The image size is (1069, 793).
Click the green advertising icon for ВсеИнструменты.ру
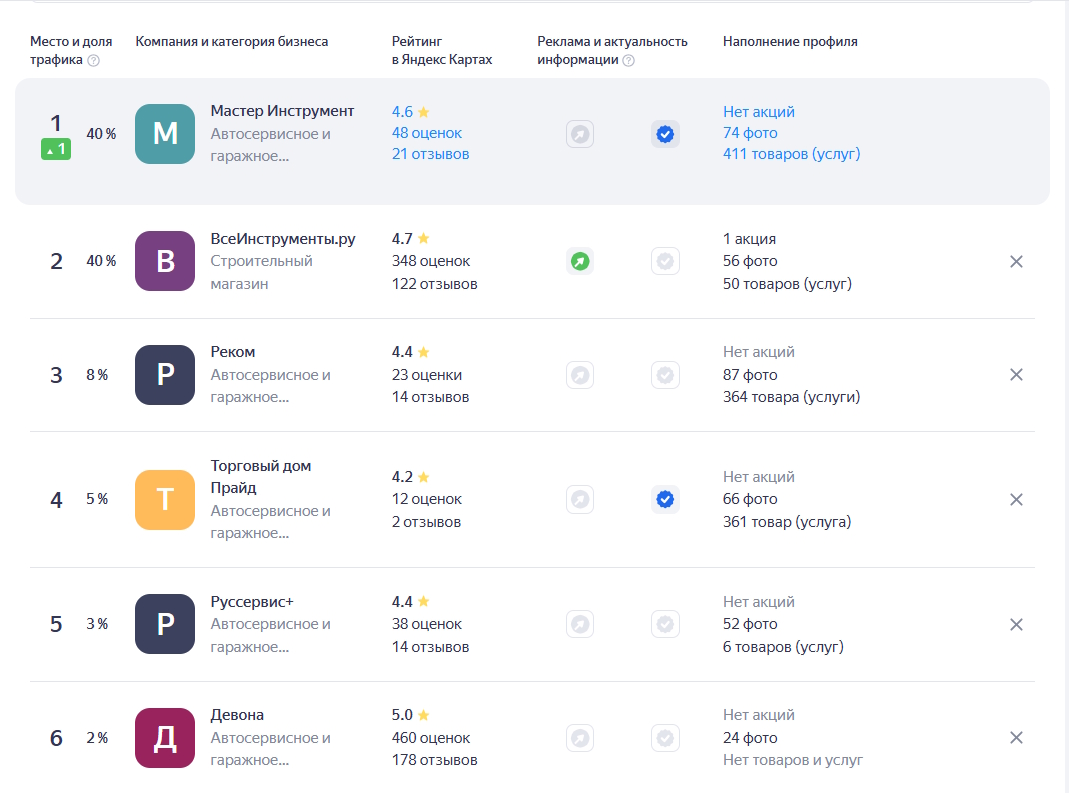pyautogui.click(x=580, y=261)
